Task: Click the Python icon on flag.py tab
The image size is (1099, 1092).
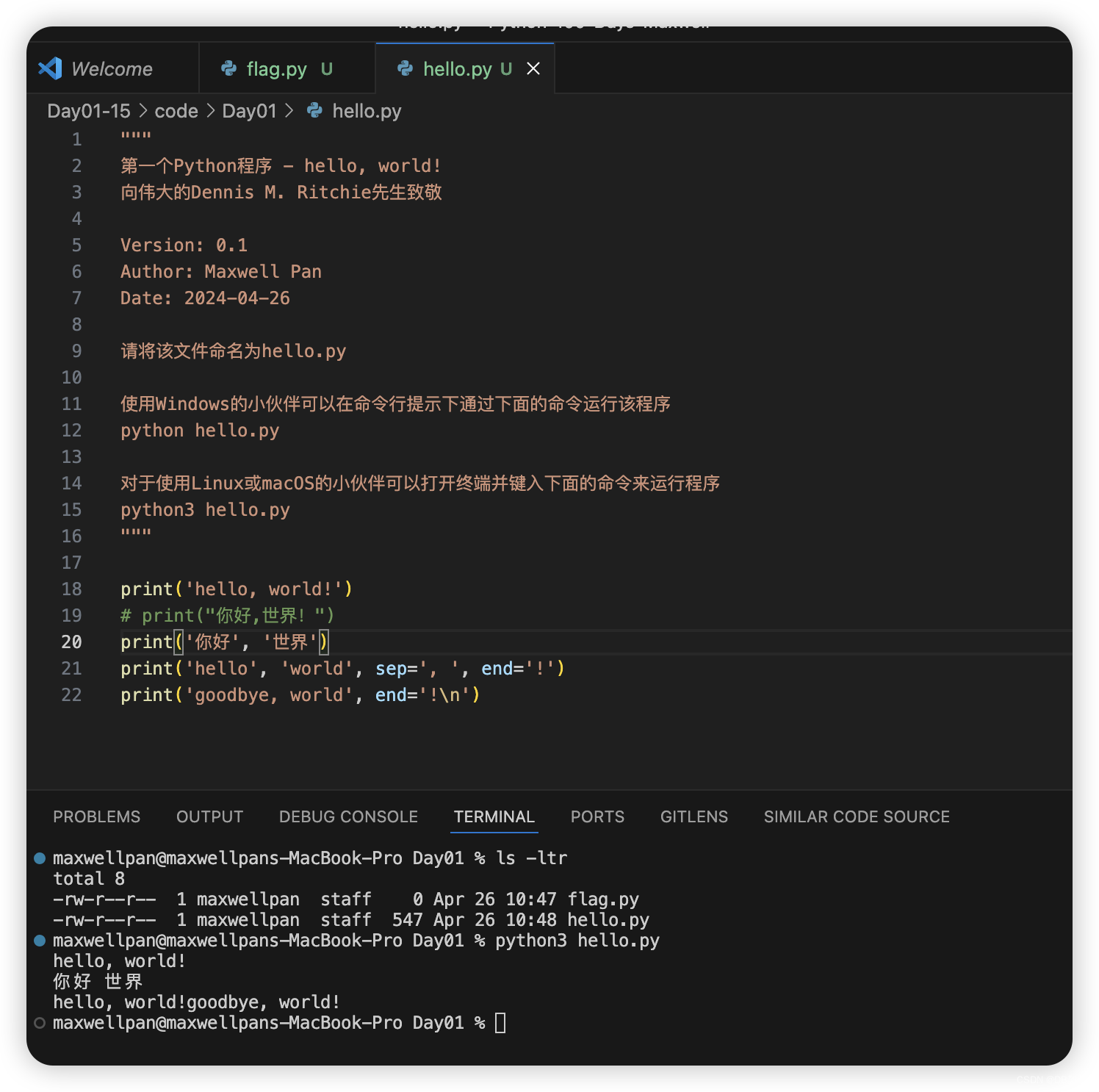Action: (229, 68)
